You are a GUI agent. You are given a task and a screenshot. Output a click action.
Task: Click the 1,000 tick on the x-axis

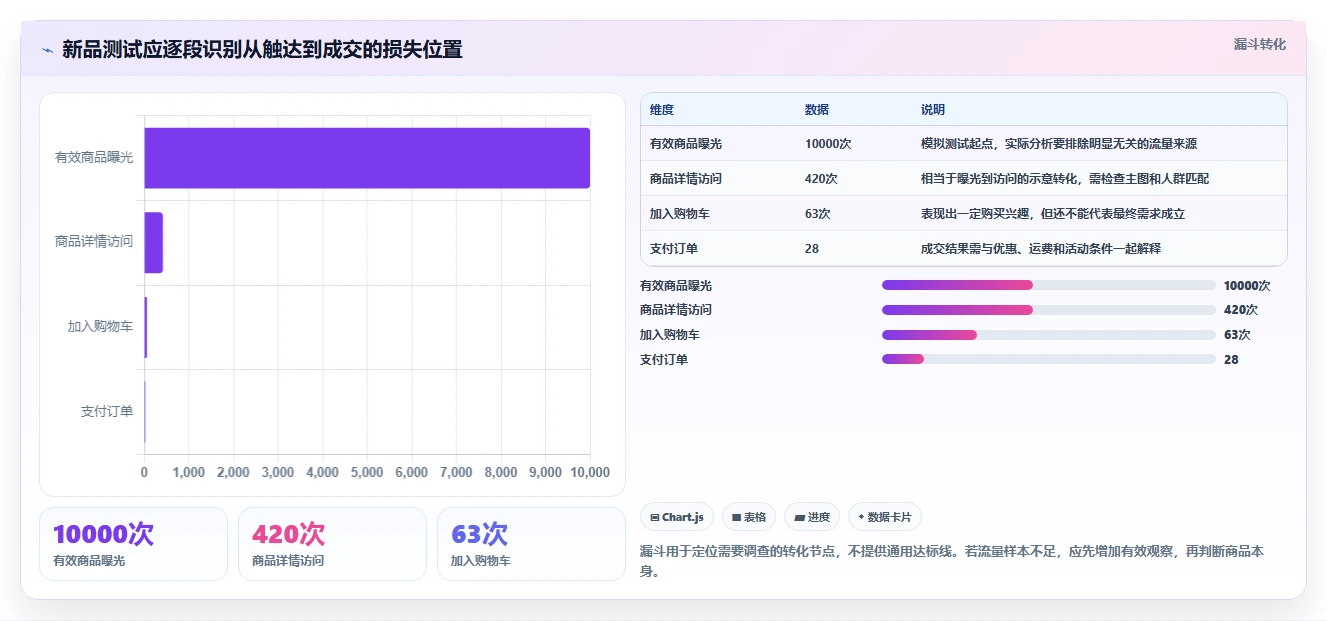tap(189, 473)
